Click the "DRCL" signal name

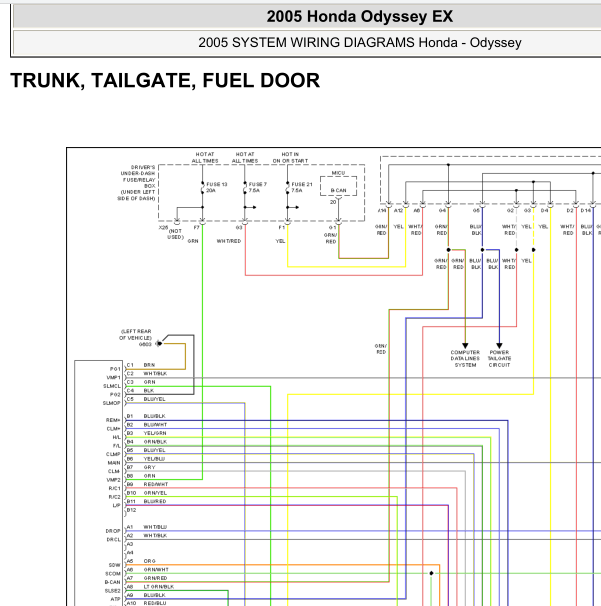[114, 540]
